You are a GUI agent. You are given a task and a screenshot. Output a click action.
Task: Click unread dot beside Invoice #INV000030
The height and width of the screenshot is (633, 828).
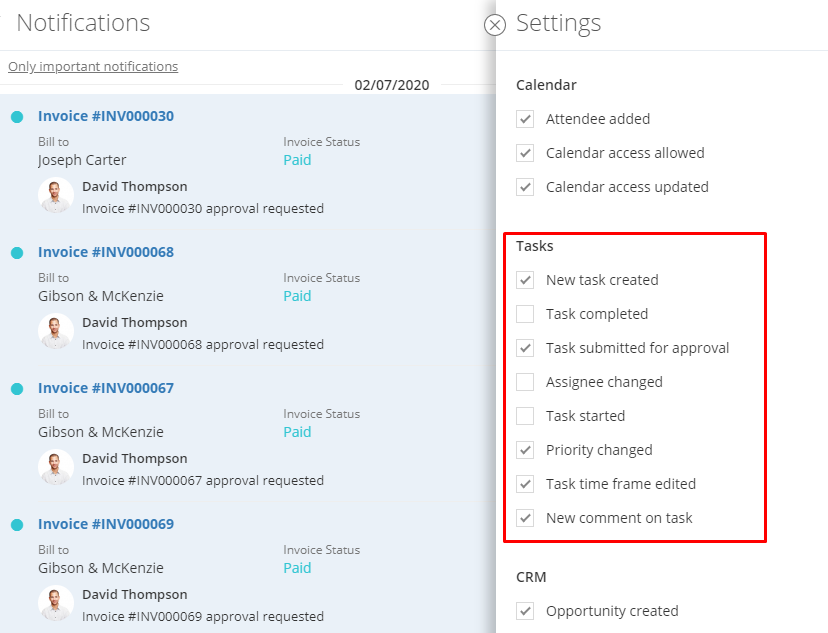(x=17, y=117)
